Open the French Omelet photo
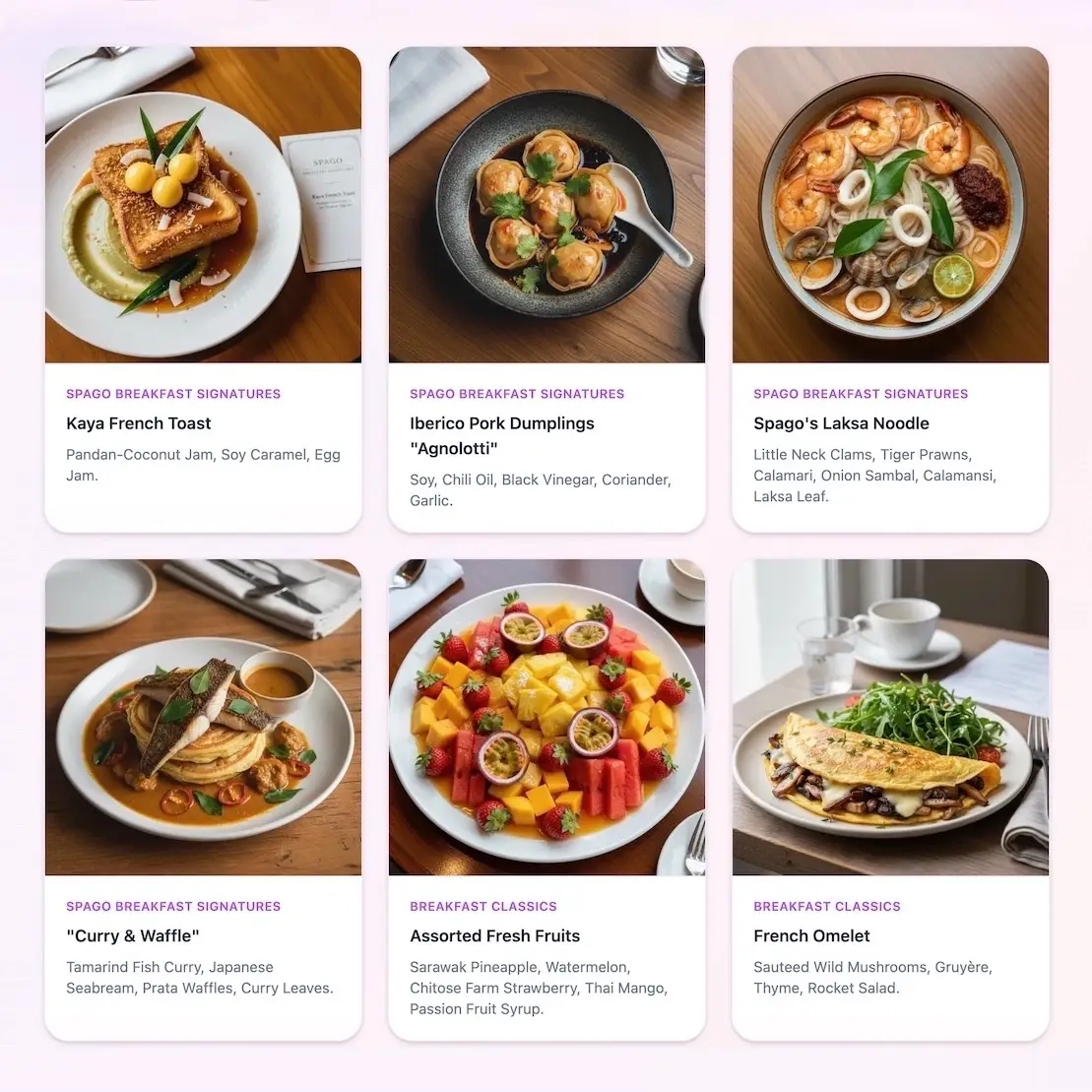The image size is (1092, 1092). (890, 717)
